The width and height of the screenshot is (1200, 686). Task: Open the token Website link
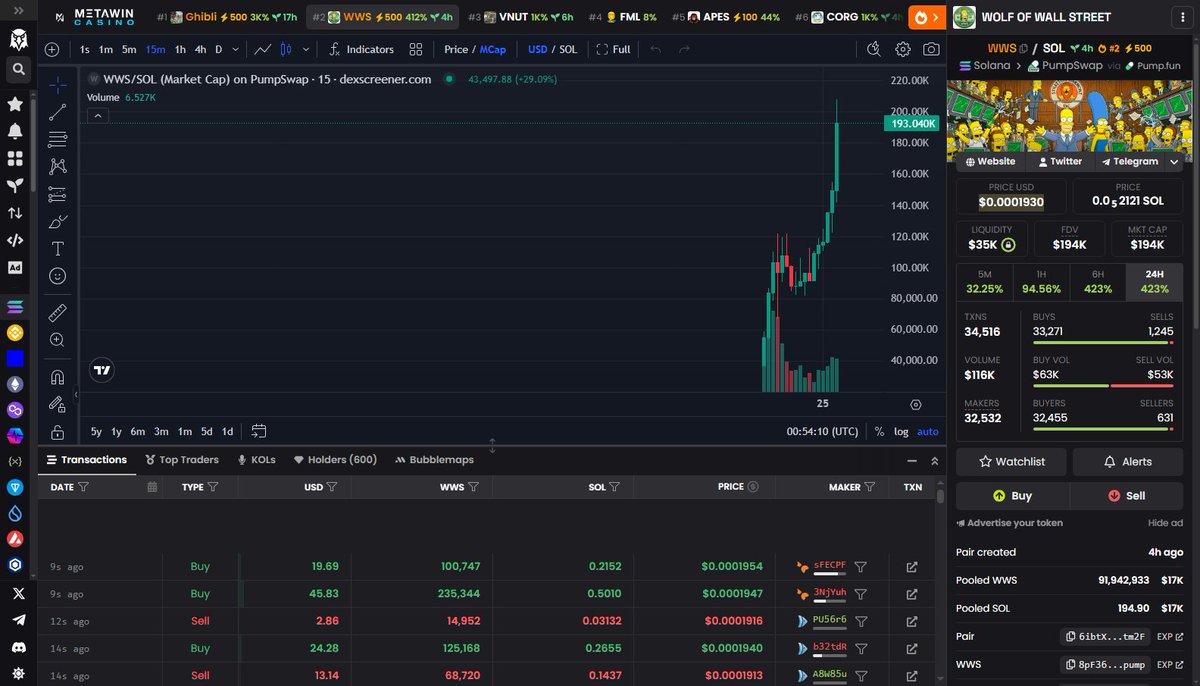pyautogui.click(x=989, y=161)
